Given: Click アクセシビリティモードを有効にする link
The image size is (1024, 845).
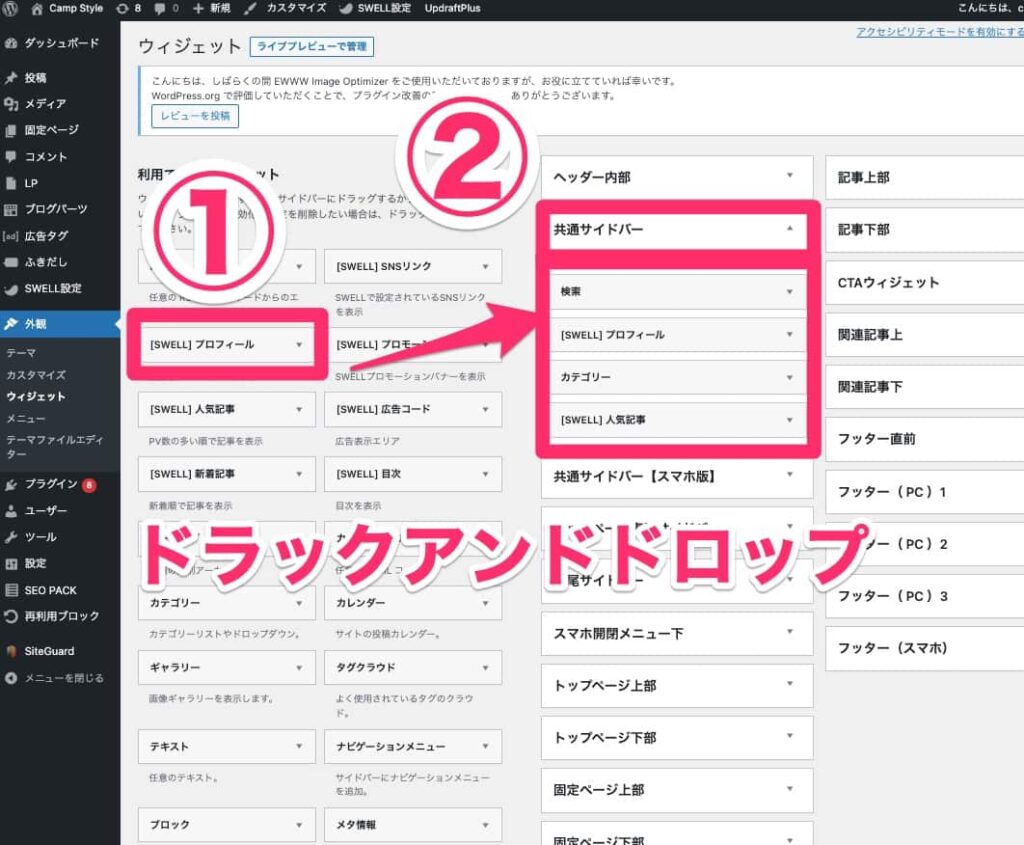Looking at the screenshot, I should [x=940, y=31].
